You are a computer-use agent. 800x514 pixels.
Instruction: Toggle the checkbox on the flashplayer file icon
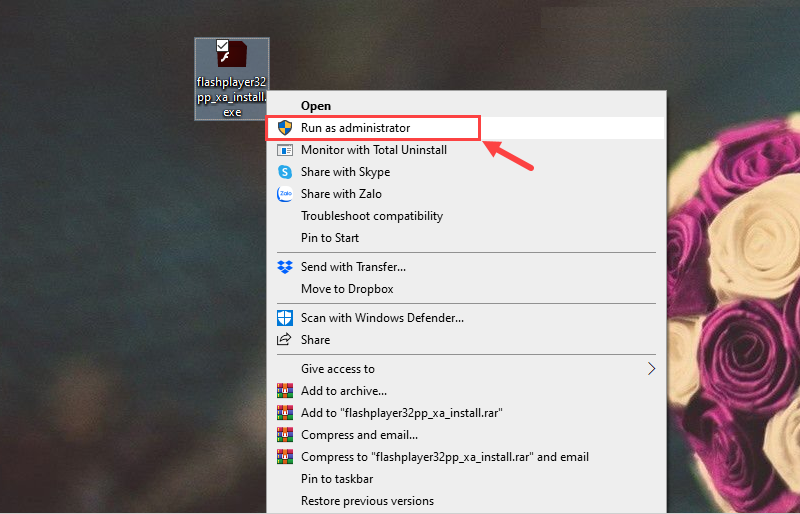click(222, 45)
